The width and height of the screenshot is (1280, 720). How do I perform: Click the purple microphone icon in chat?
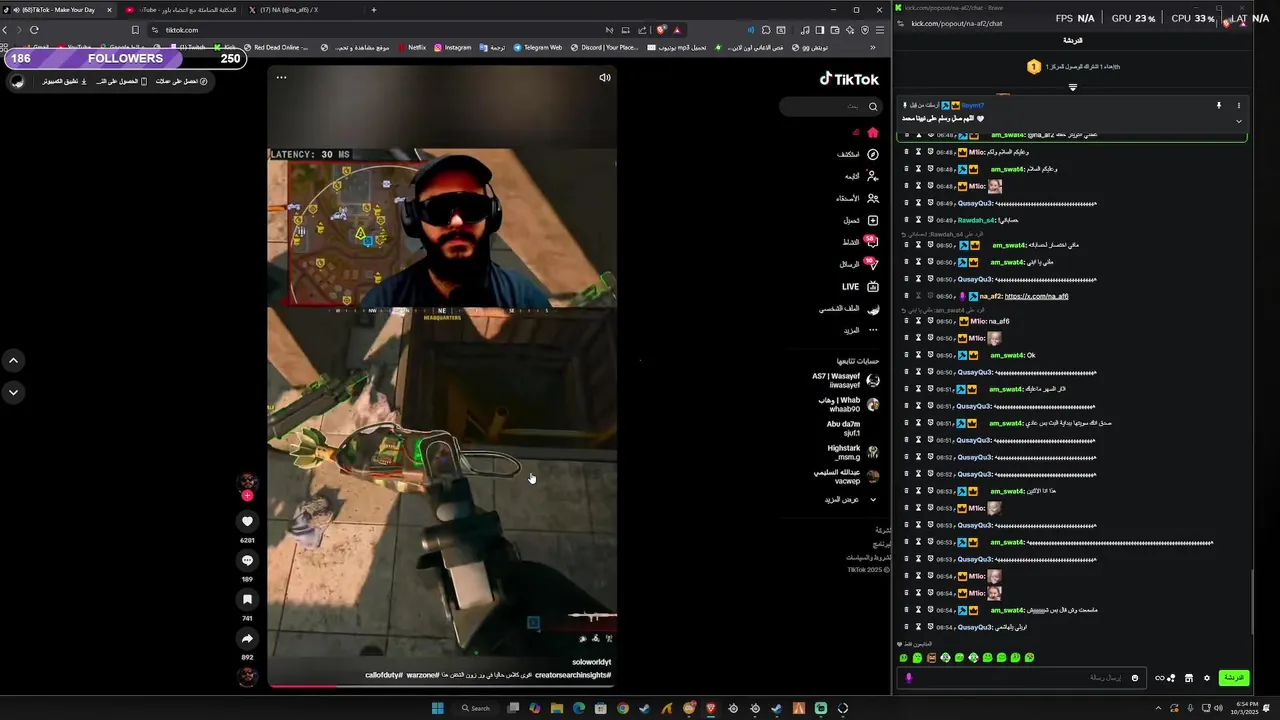(x=909, y=678)
